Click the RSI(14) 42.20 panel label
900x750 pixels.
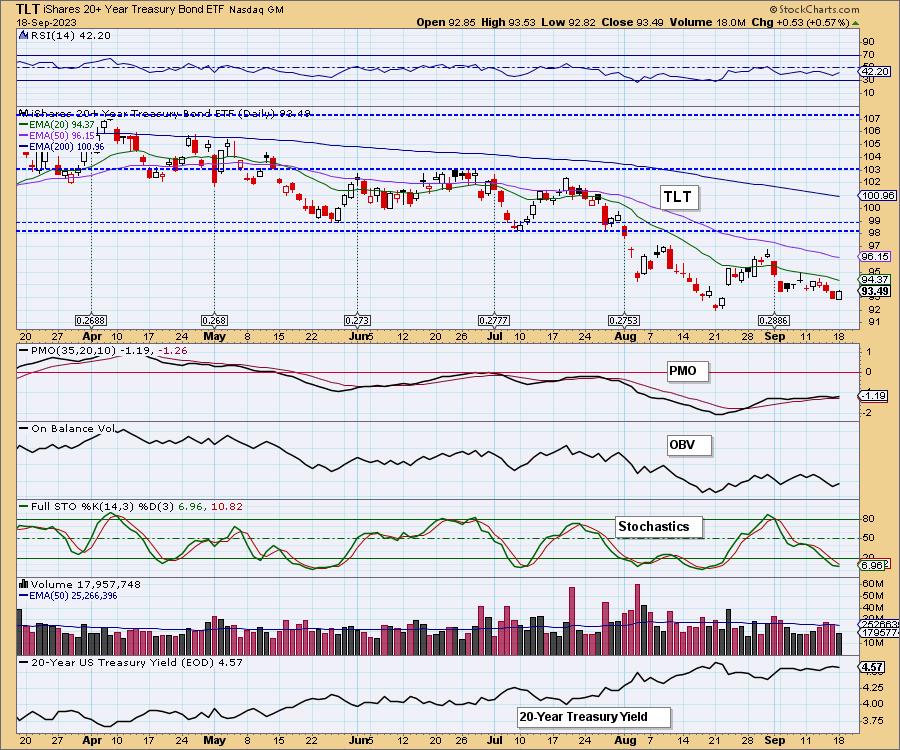click(x=70, y=35)
